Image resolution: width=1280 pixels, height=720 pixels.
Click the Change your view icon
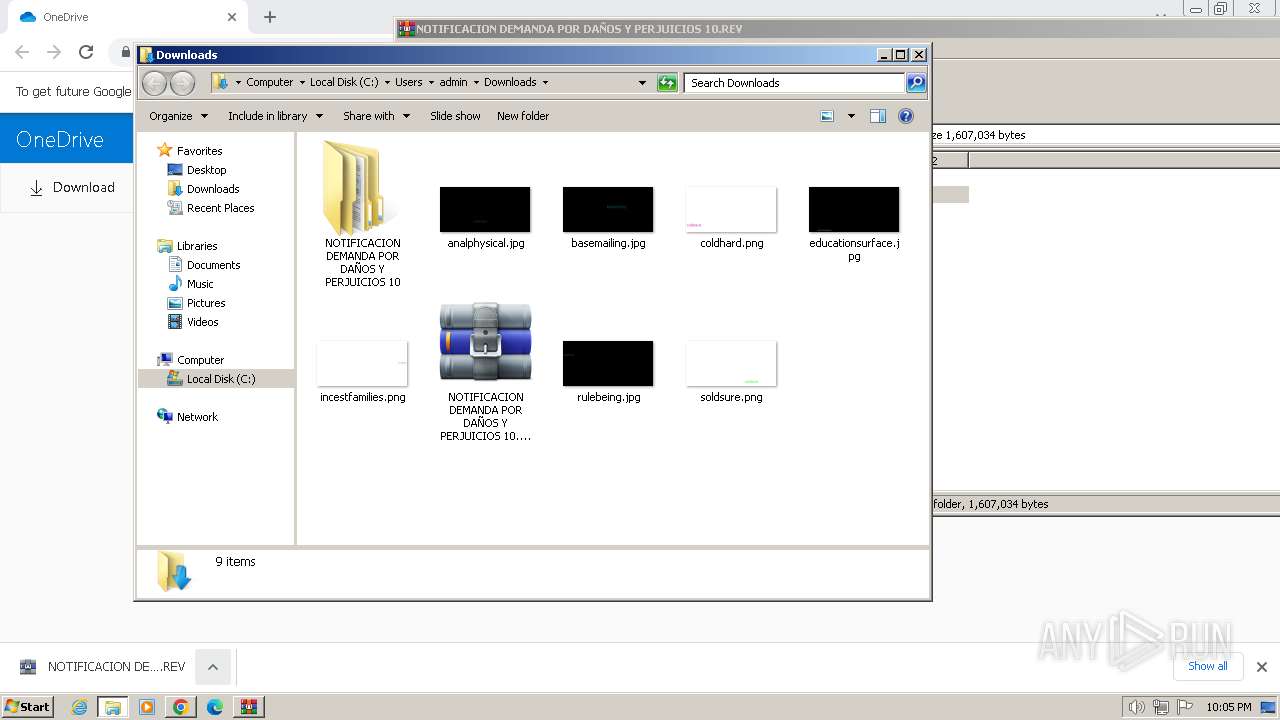(x=827, y=116)
